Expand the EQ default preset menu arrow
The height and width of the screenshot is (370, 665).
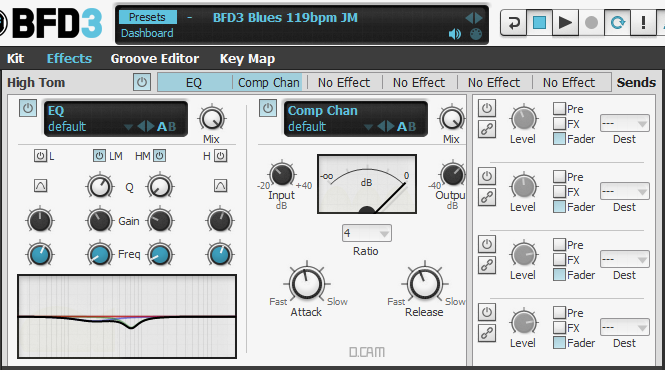tap(128, 127)
